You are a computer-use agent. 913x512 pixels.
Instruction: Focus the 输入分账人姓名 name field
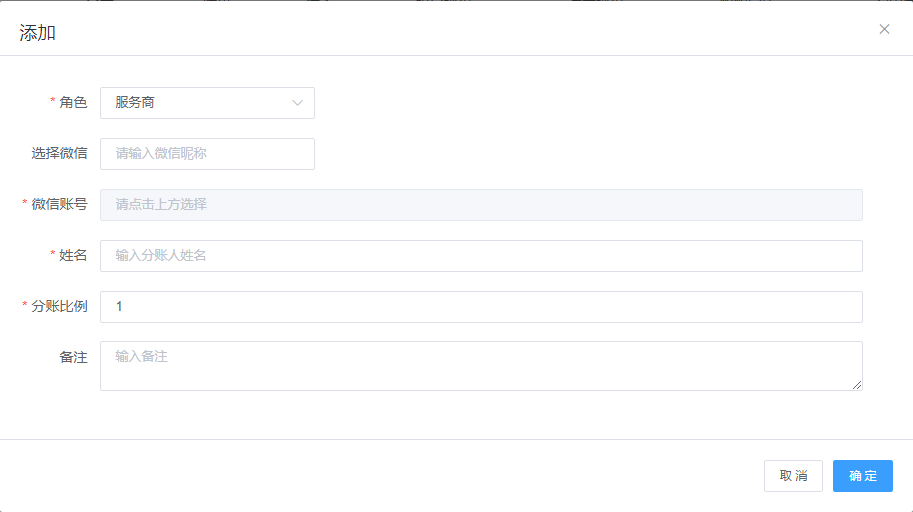pyautogui.click(x=481, y=256)
